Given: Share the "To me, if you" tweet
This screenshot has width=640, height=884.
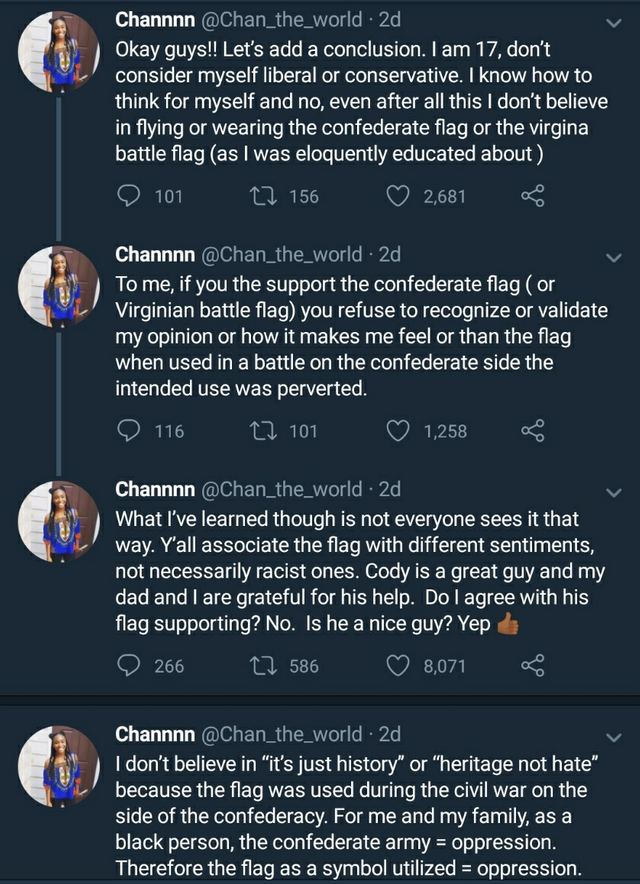Looking at the screenshot, I should point(532,431).
